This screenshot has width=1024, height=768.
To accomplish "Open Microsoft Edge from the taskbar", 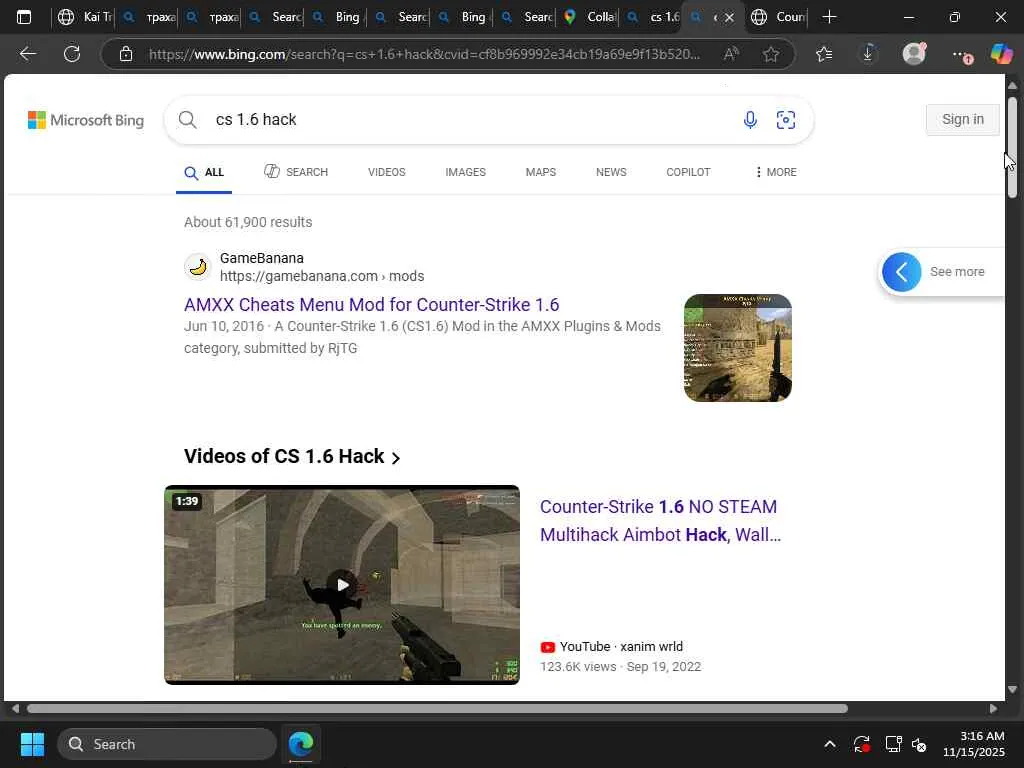I will pyautogui.click(x=301, y=744).
